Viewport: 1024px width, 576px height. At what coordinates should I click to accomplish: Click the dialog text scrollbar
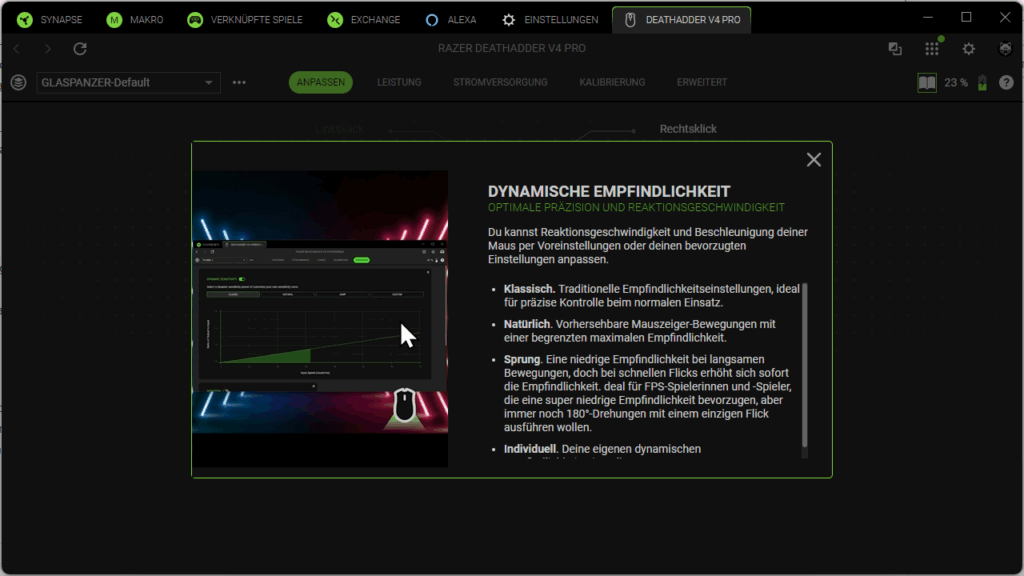[805, 366]
